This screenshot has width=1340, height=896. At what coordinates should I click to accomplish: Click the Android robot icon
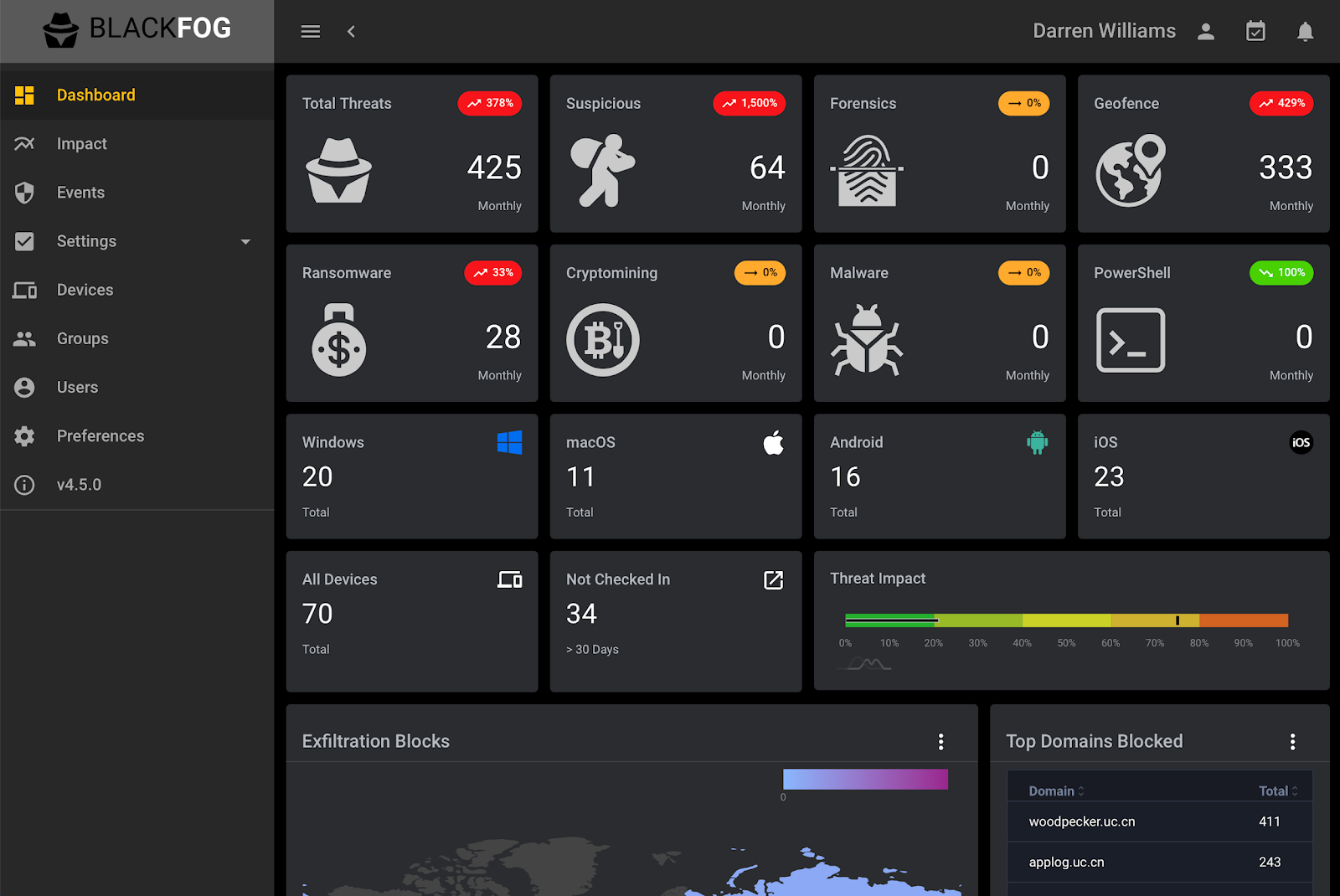click(x=1038, y=442)
